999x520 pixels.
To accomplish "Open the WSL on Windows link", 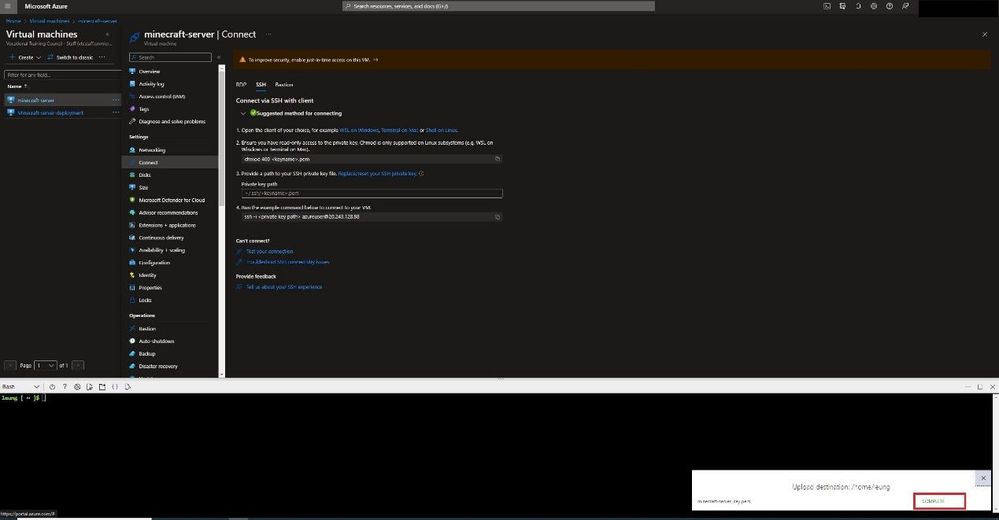I will coord(359,130).
